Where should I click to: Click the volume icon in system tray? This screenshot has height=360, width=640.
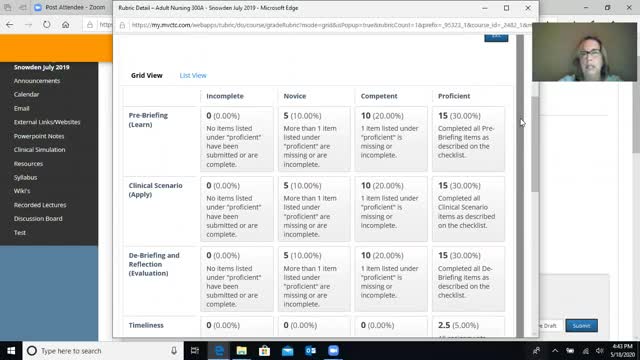point(599,351)
